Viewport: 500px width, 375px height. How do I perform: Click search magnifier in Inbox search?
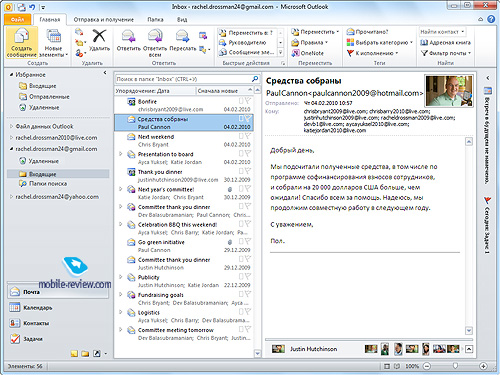[255, 79]
